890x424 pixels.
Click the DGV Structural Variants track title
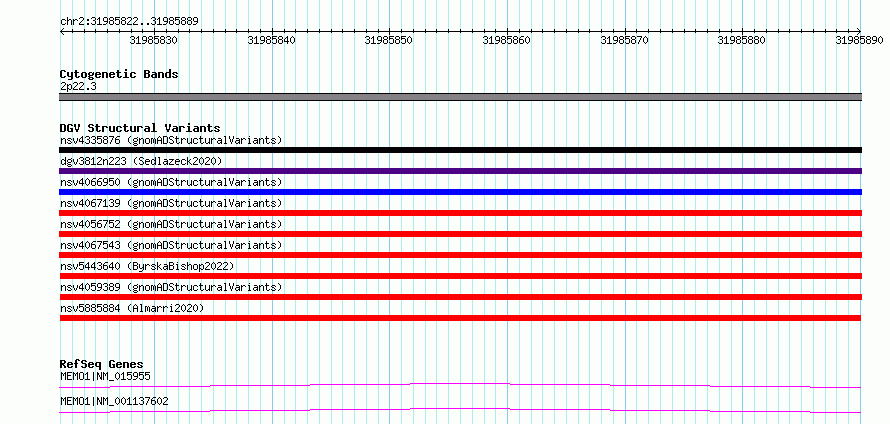(x=140, y=128)
